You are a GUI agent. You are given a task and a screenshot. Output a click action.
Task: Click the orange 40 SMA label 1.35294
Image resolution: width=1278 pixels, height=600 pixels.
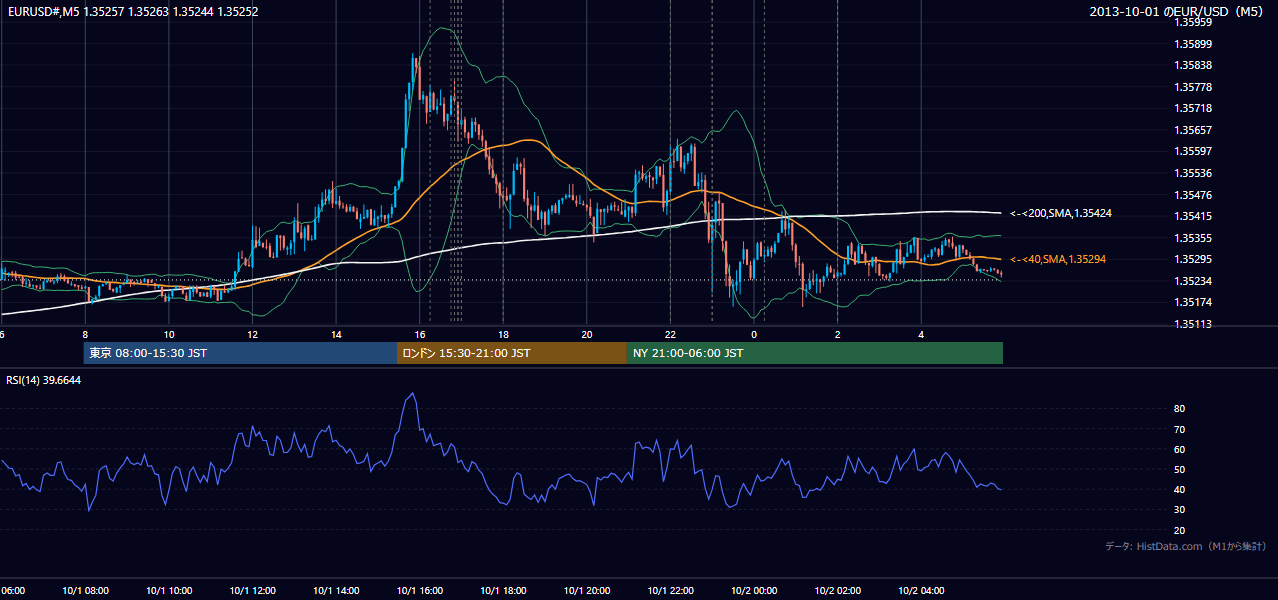pyautogui.click(x=1058, y=259)
